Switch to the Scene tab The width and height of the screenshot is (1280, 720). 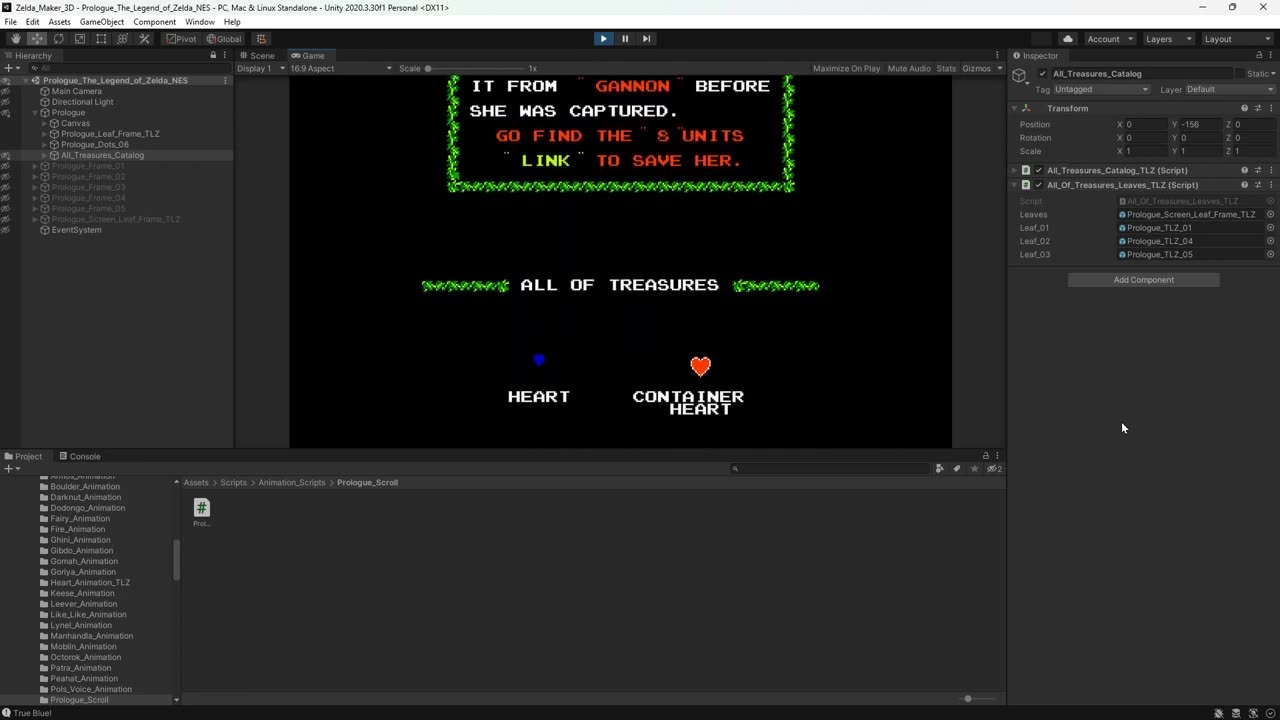pos(259,56)
